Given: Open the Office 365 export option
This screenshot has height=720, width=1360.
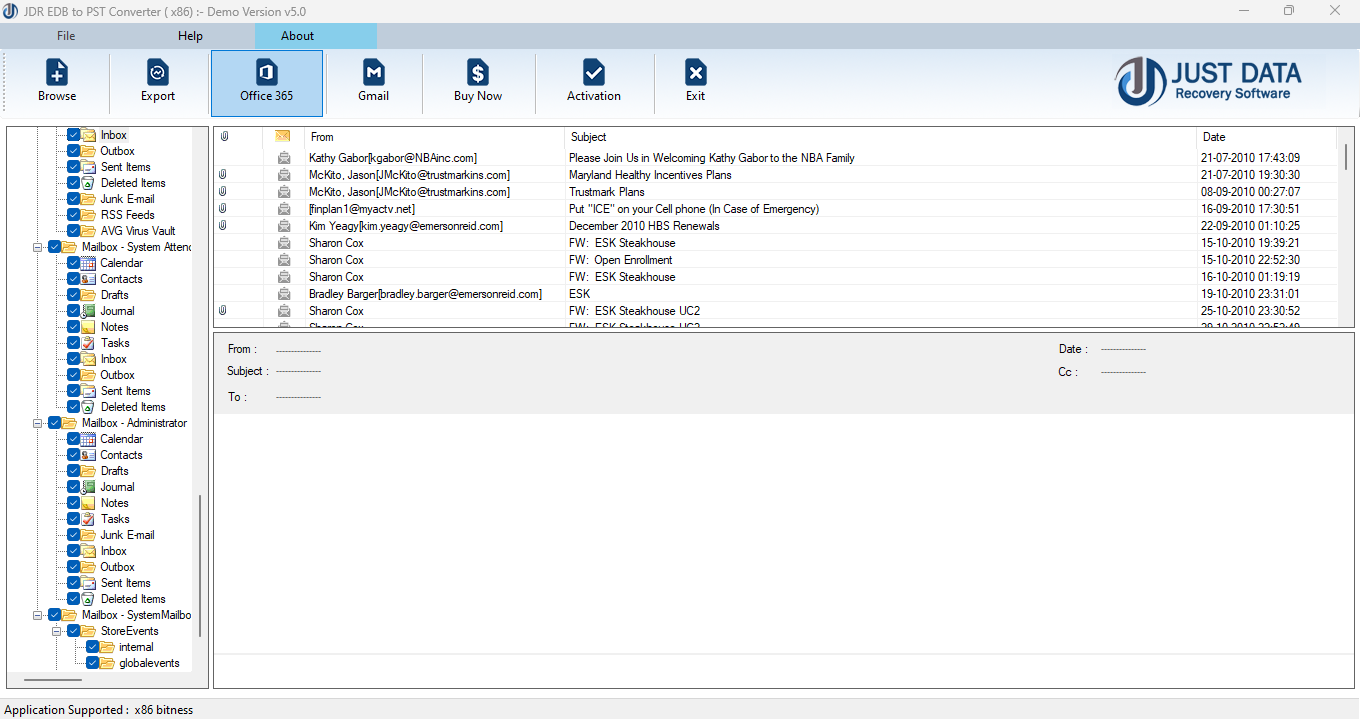Looking at the screenshot, I should [x=265, y=81].
